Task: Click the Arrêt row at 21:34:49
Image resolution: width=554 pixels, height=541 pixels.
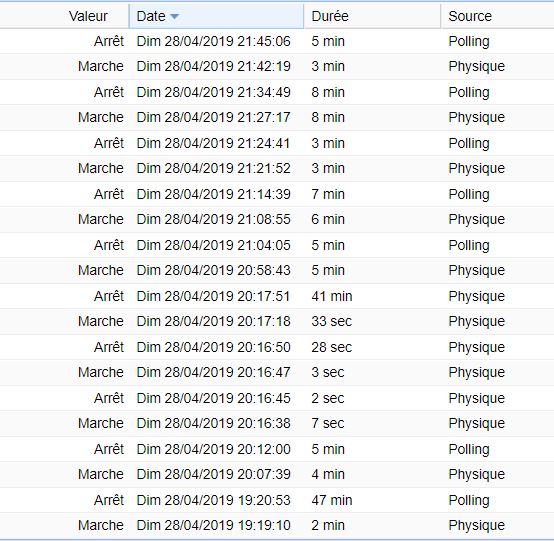Action: point(277,92)
